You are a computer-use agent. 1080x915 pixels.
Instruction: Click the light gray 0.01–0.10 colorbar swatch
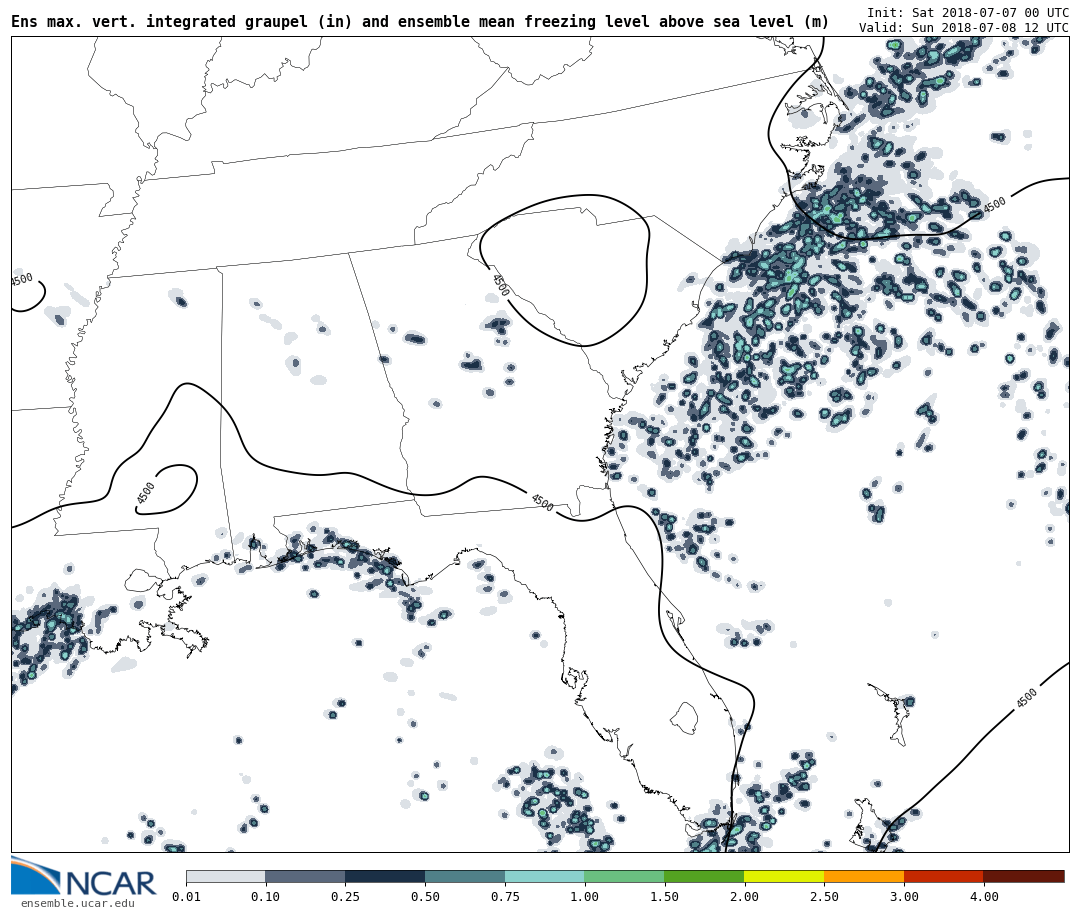(x=225, y=876)
